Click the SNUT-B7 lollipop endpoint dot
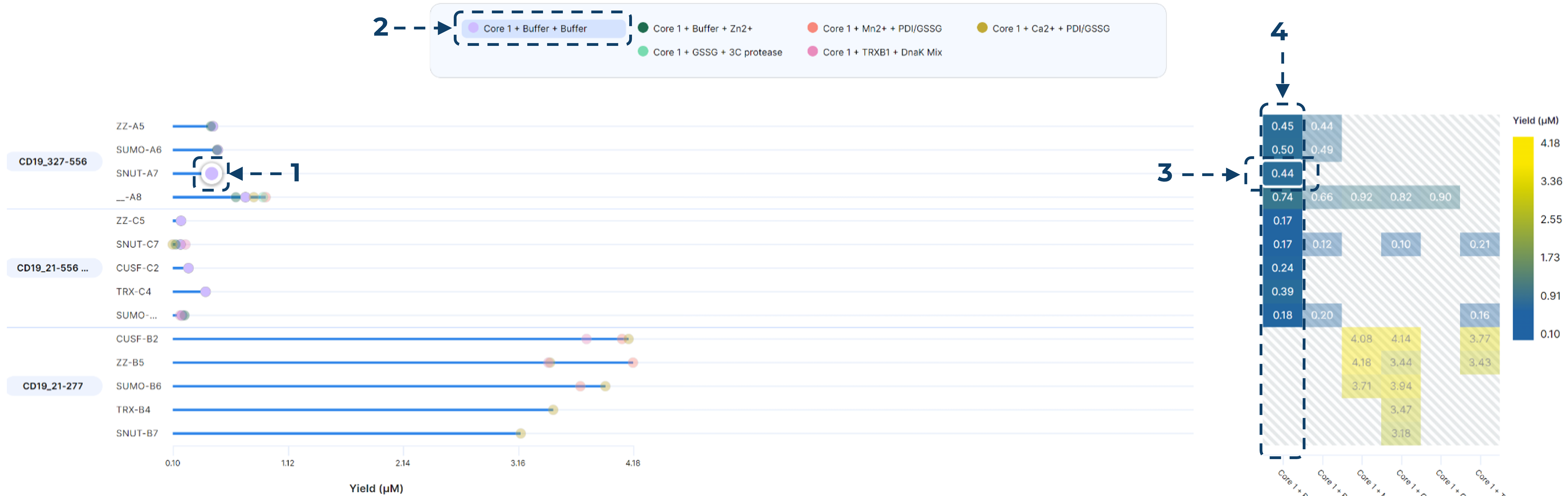The image size is (1568, 496). point(520,433)
